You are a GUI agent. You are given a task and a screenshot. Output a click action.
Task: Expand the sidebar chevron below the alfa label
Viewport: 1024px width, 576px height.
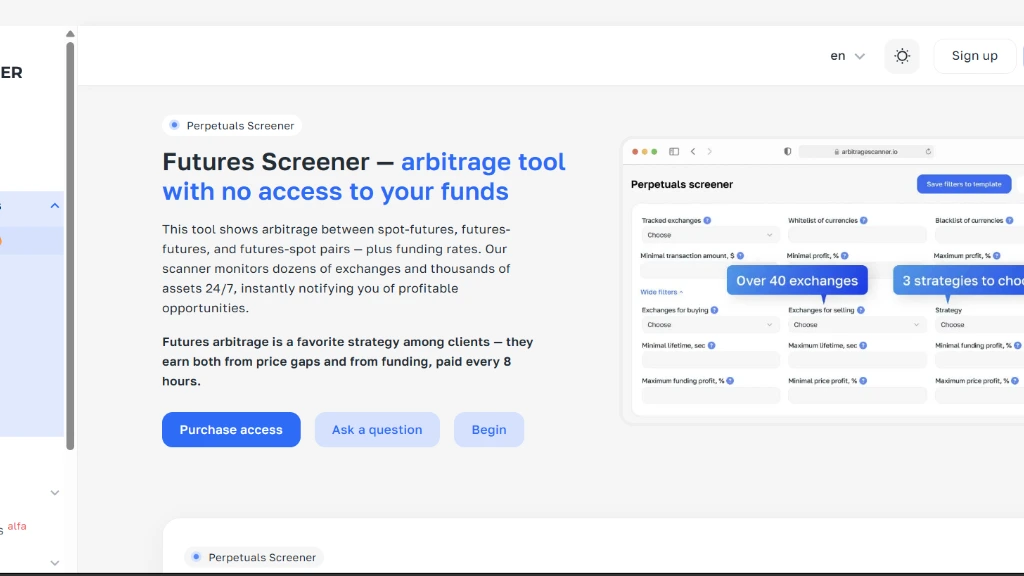click(x=55, y=563)
